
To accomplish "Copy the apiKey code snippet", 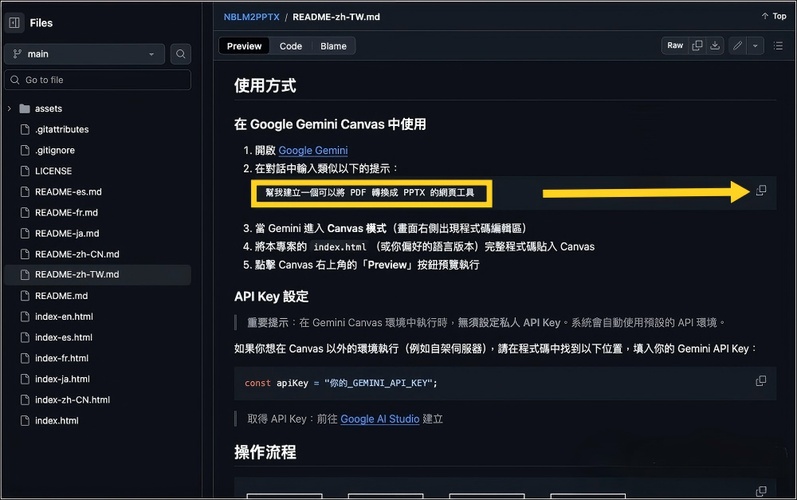I will pos(761,381).
